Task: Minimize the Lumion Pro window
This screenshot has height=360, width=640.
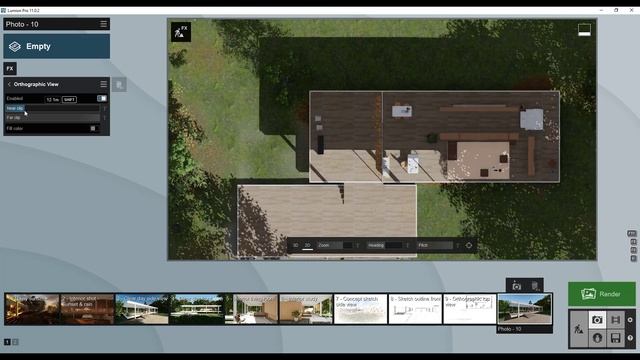Action: click(x=601, y=10)
